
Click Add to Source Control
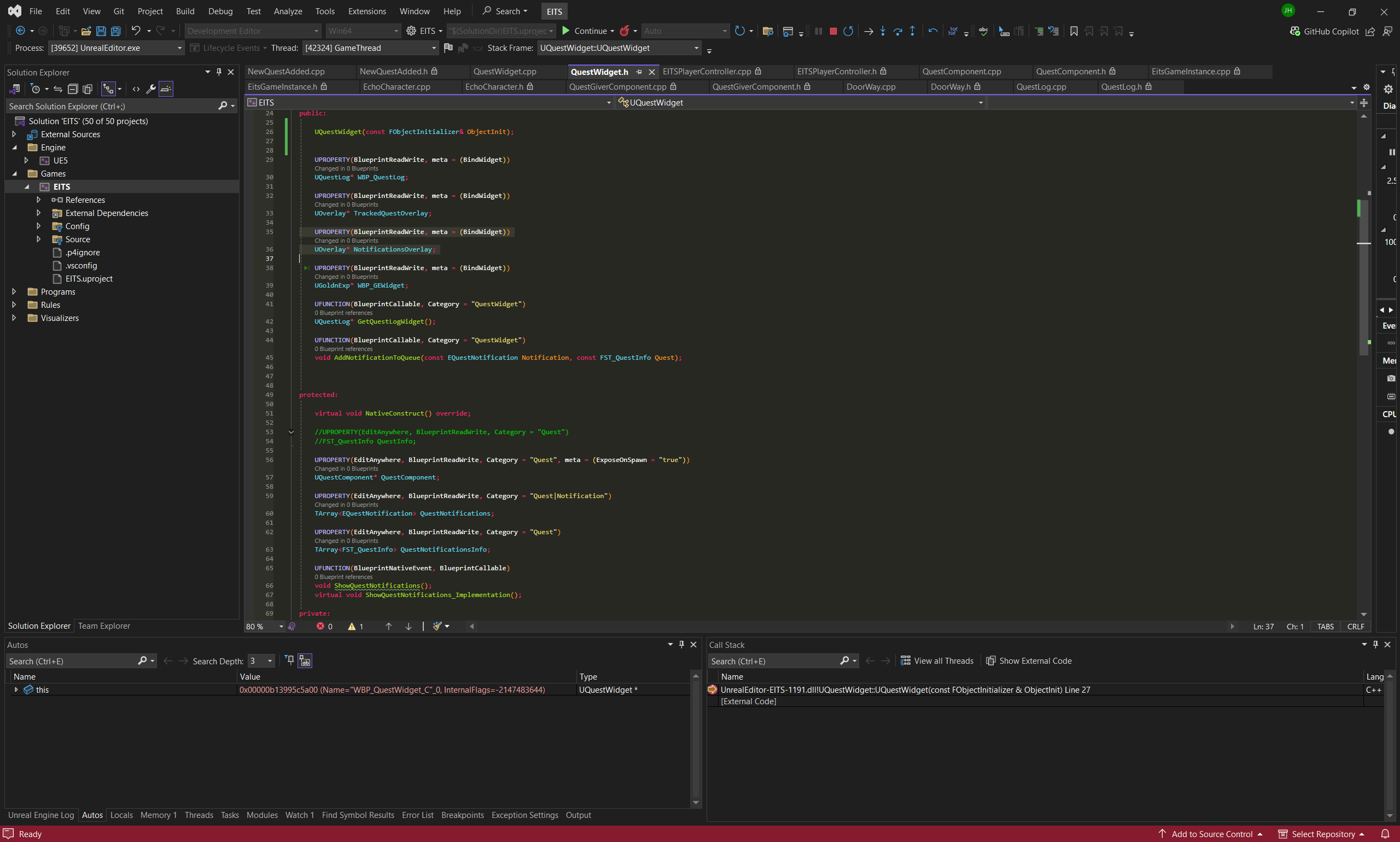(1211, 833)
